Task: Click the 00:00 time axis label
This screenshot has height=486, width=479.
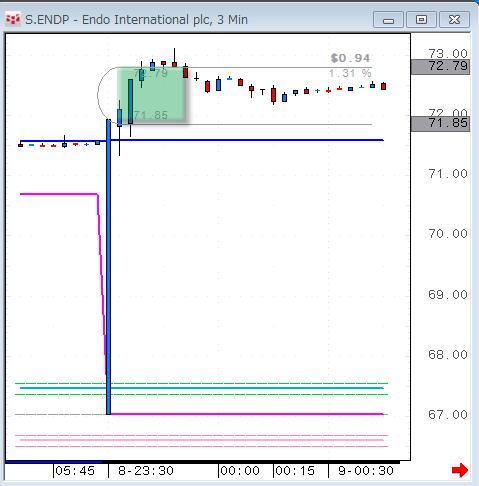Action: (240, 471)
